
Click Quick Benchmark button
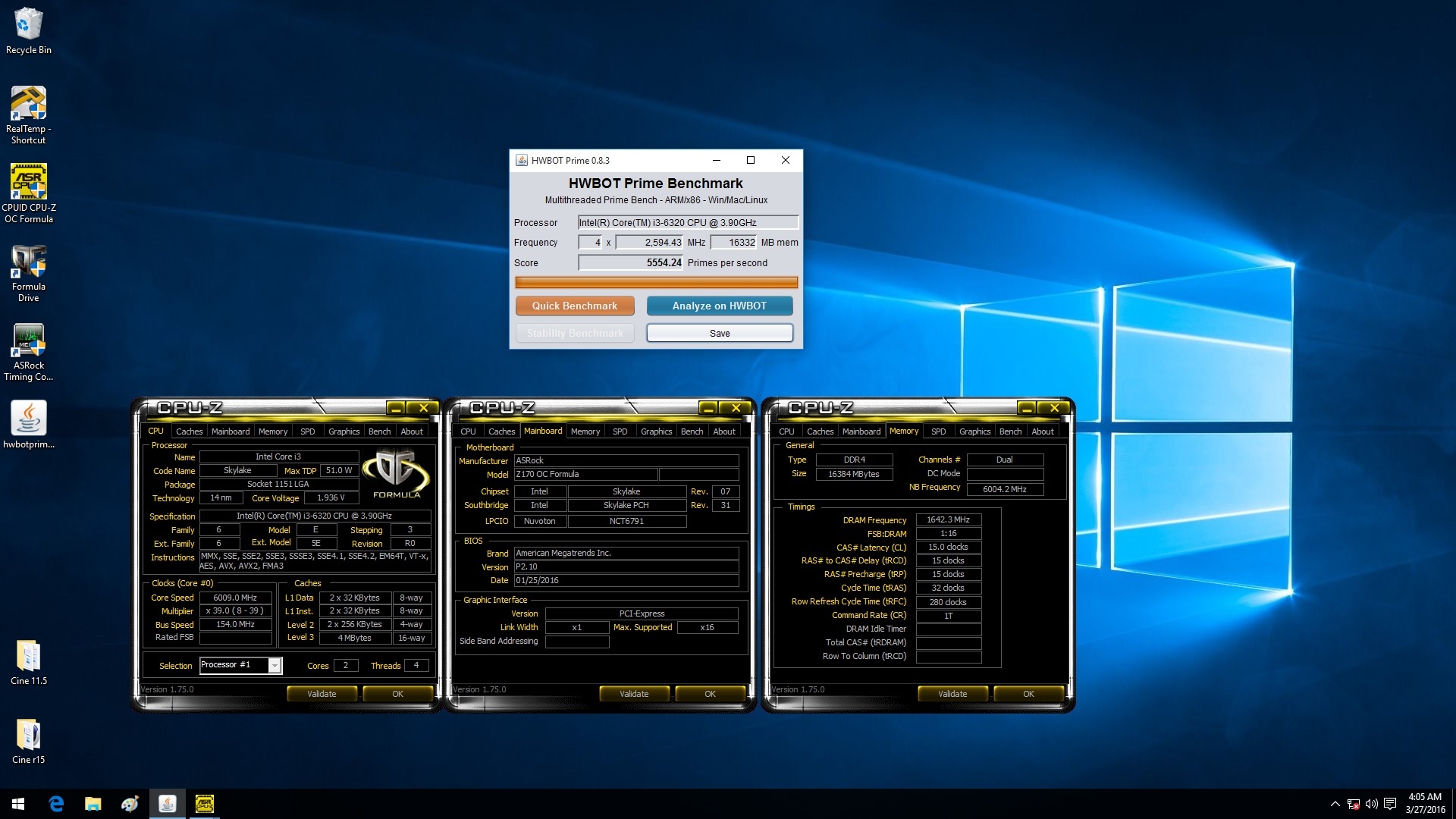coord(575,306)
